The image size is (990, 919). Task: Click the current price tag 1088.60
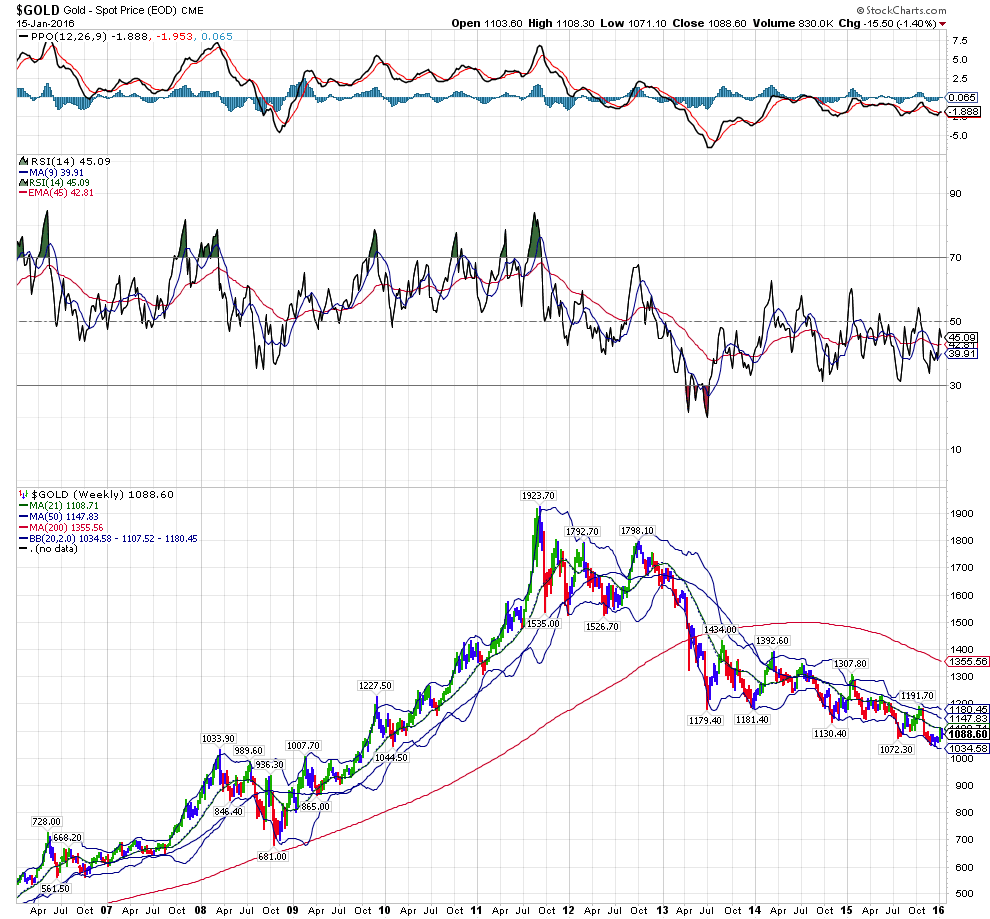tap(967, 733)
